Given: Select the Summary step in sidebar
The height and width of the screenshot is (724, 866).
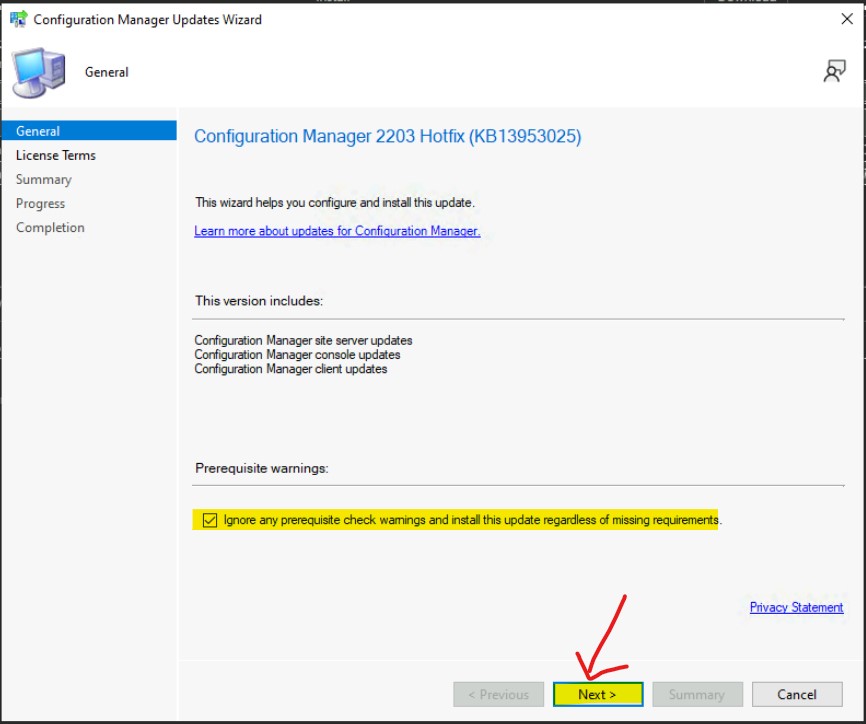Looking at the screenshot, I should coord(44,179).
